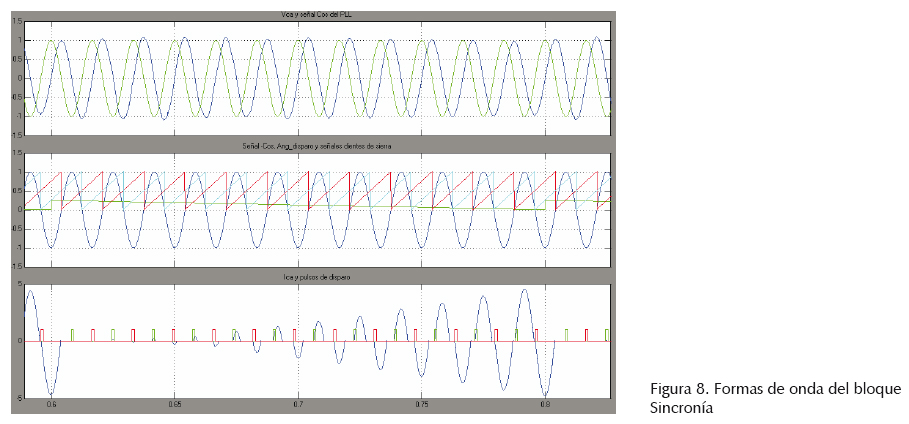
Task: Click the top plot's 1.5 y-axis label
Action: [x=17, y=23]
